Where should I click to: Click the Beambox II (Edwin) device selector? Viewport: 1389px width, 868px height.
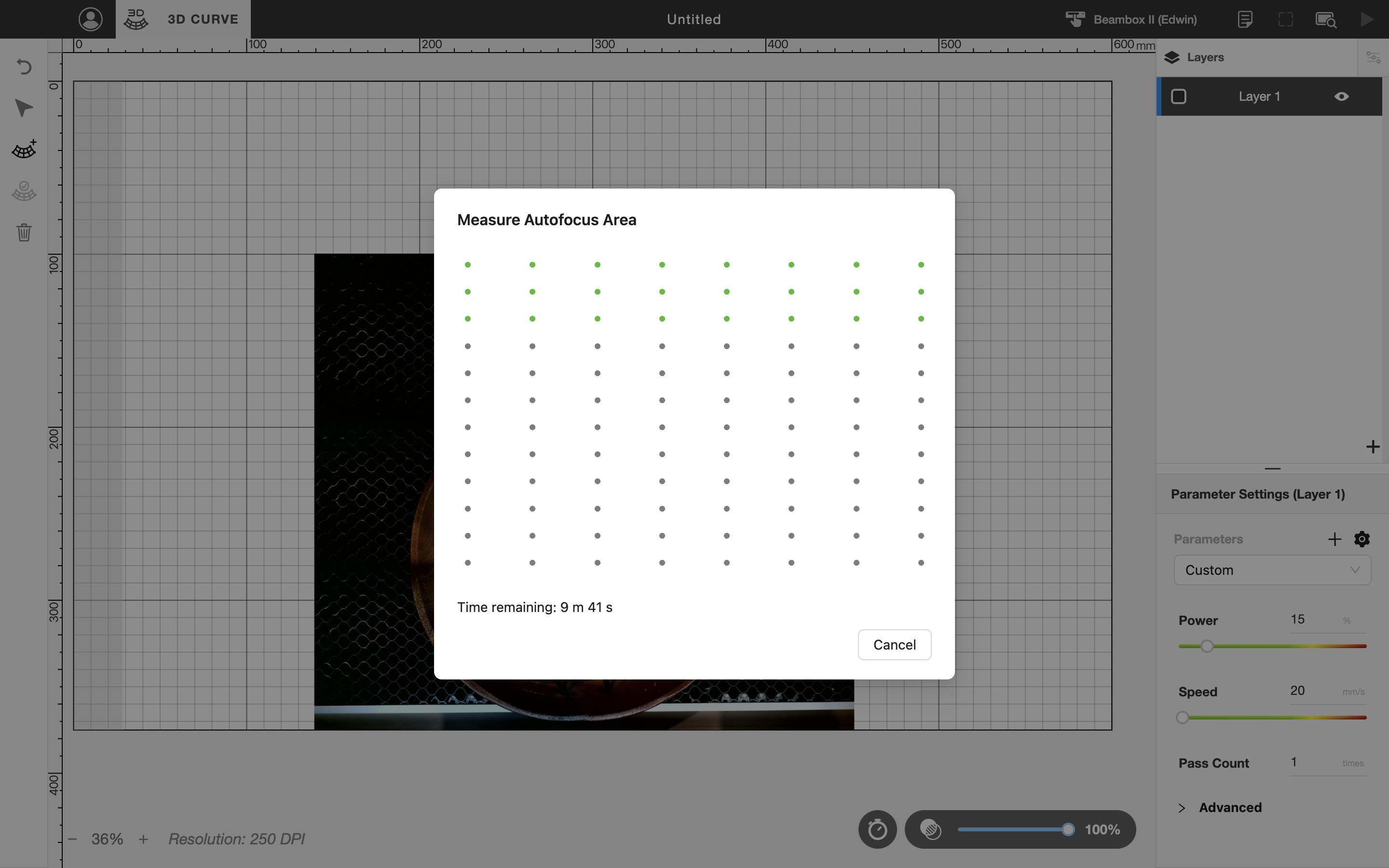(1131, 19)
